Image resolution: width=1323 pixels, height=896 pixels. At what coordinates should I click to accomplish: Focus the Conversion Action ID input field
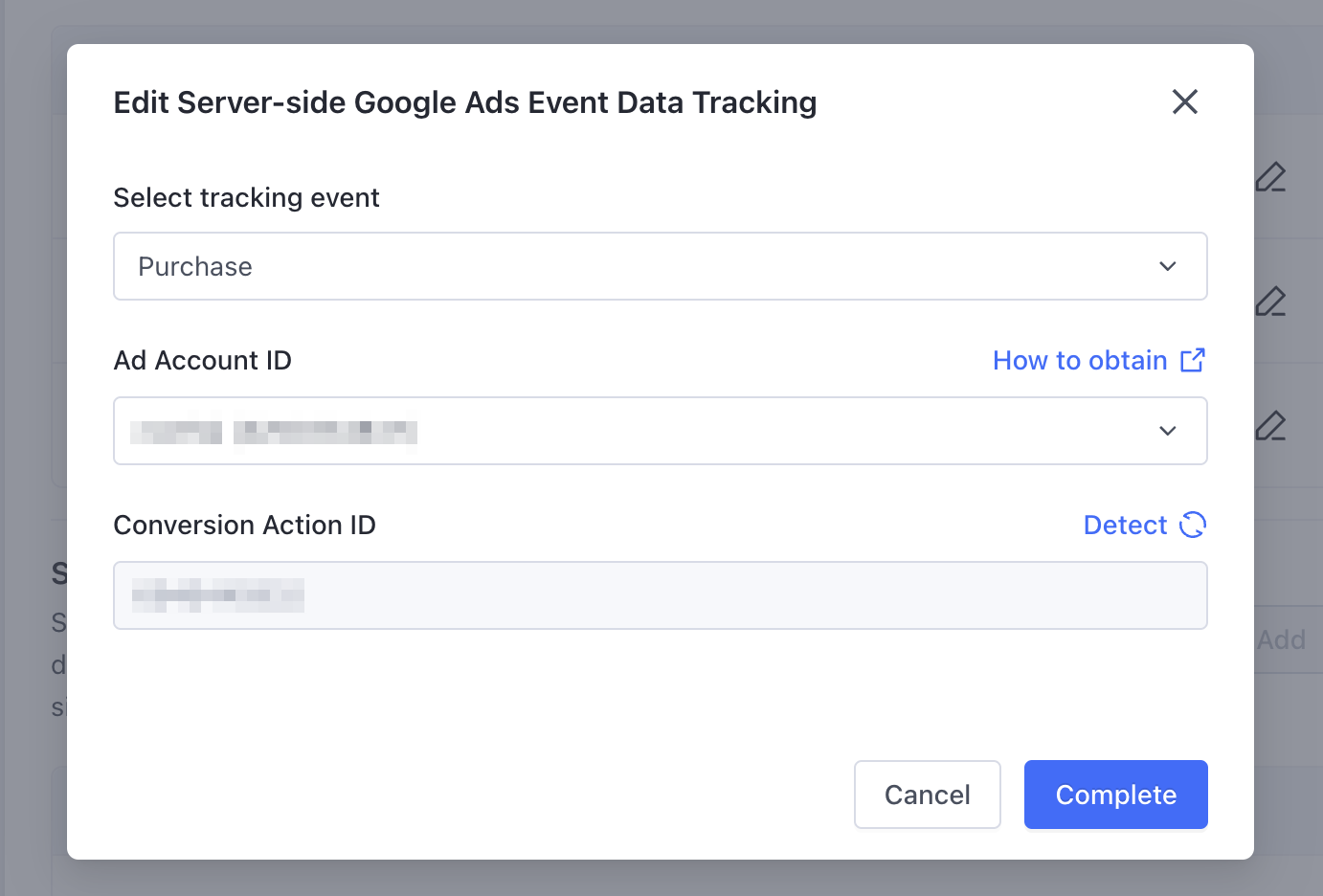[x=661, y=595]
